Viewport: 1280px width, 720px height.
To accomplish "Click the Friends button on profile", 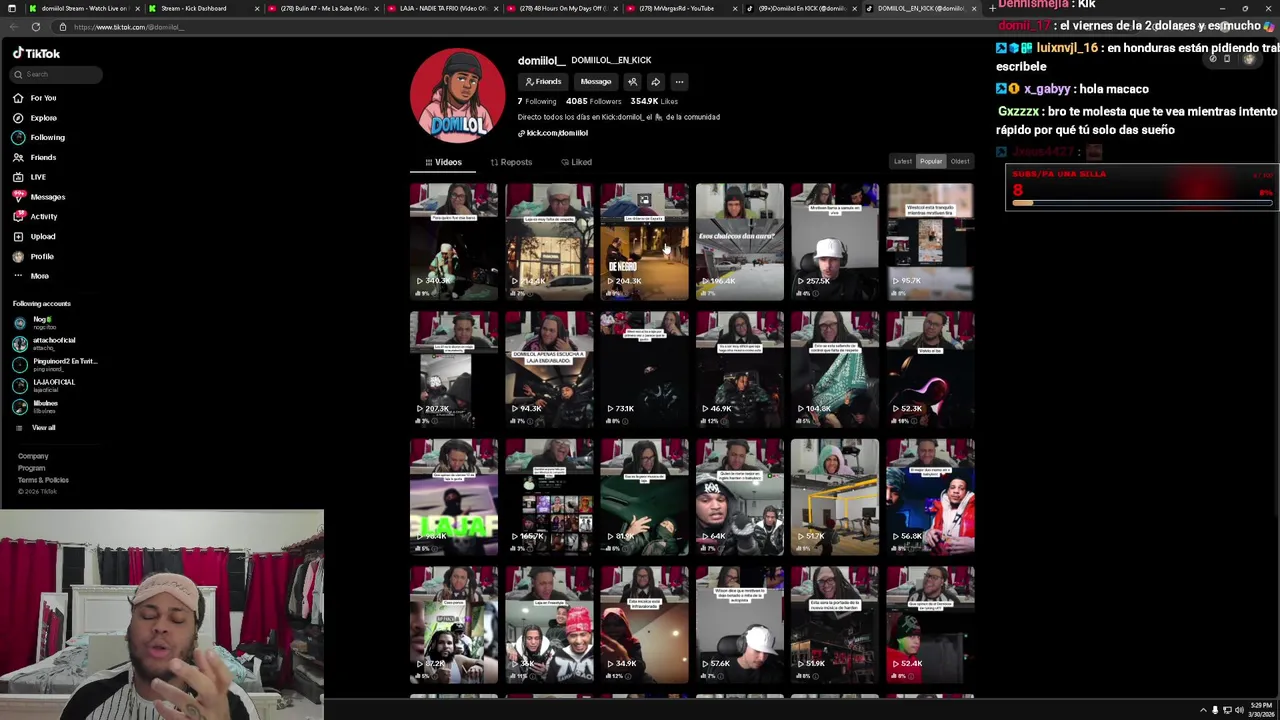I will (x=543, y=82).
